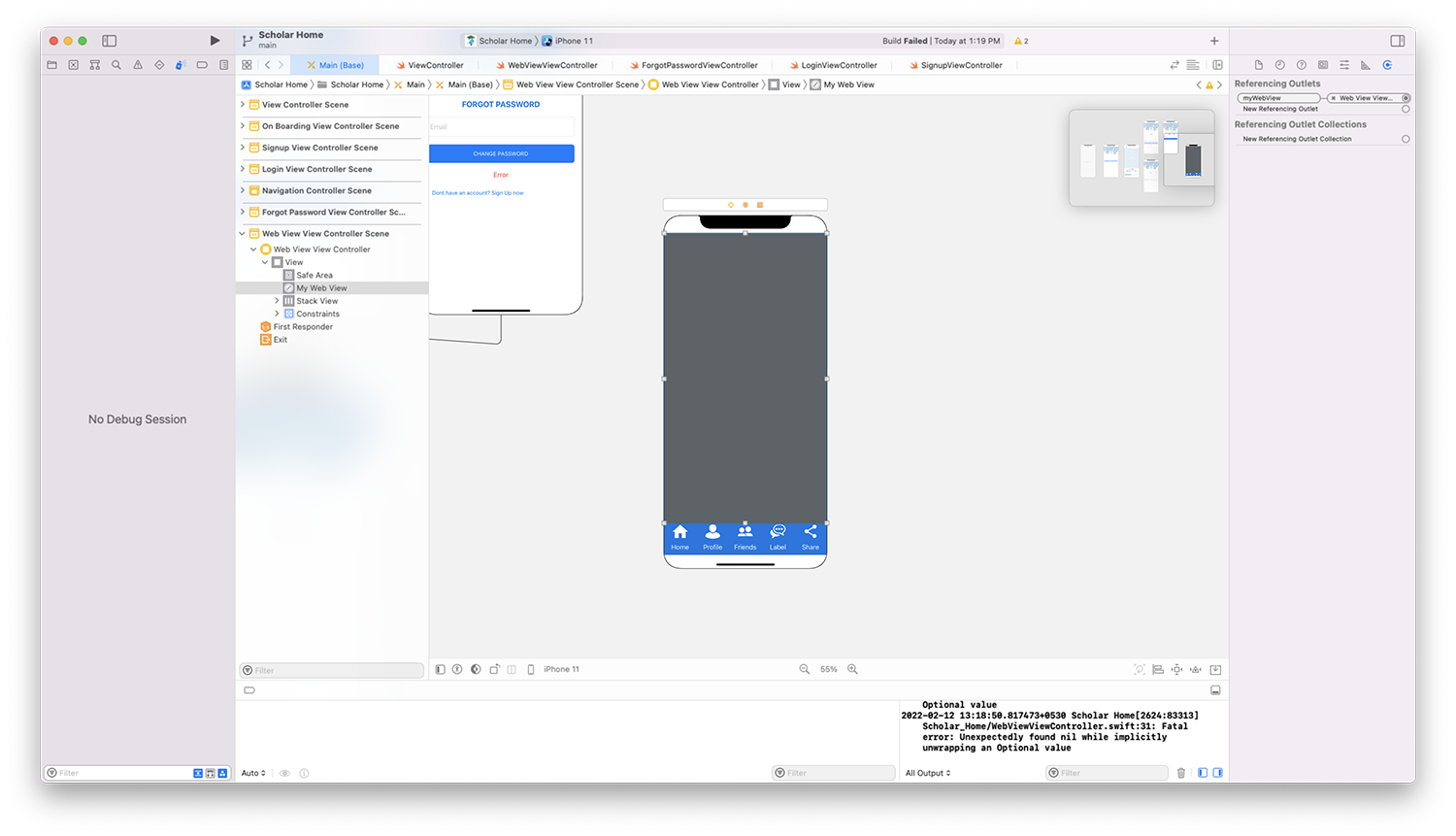Viewport: 1456px width, 836px height.
Task: Run the project with the Play button
Action: [x=214, y=41]
